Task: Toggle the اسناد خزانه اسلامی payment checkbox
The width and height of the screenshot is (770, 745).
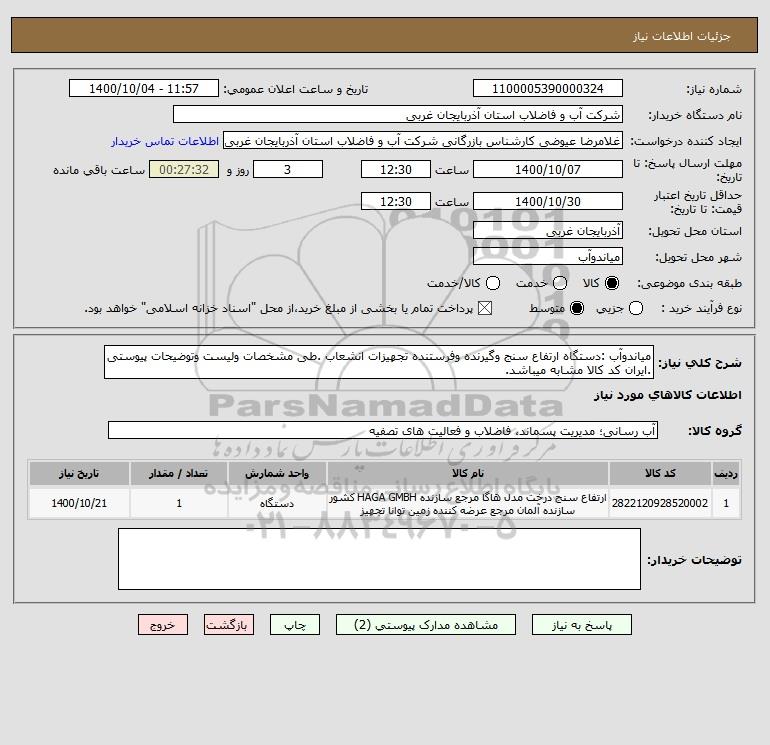Action: (485, 308)
